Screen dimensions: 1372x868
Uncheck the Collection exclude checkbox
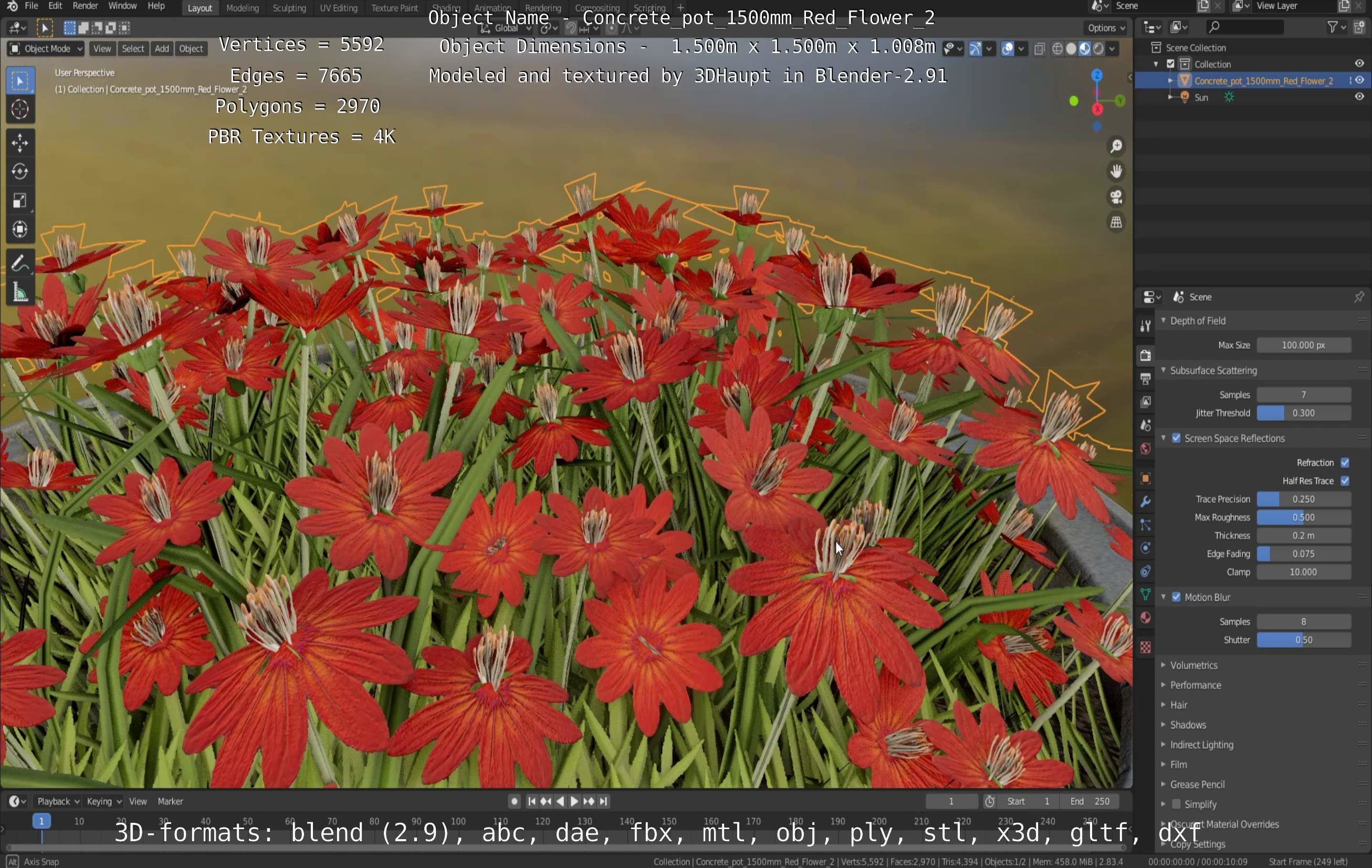tap(1171, 64)
